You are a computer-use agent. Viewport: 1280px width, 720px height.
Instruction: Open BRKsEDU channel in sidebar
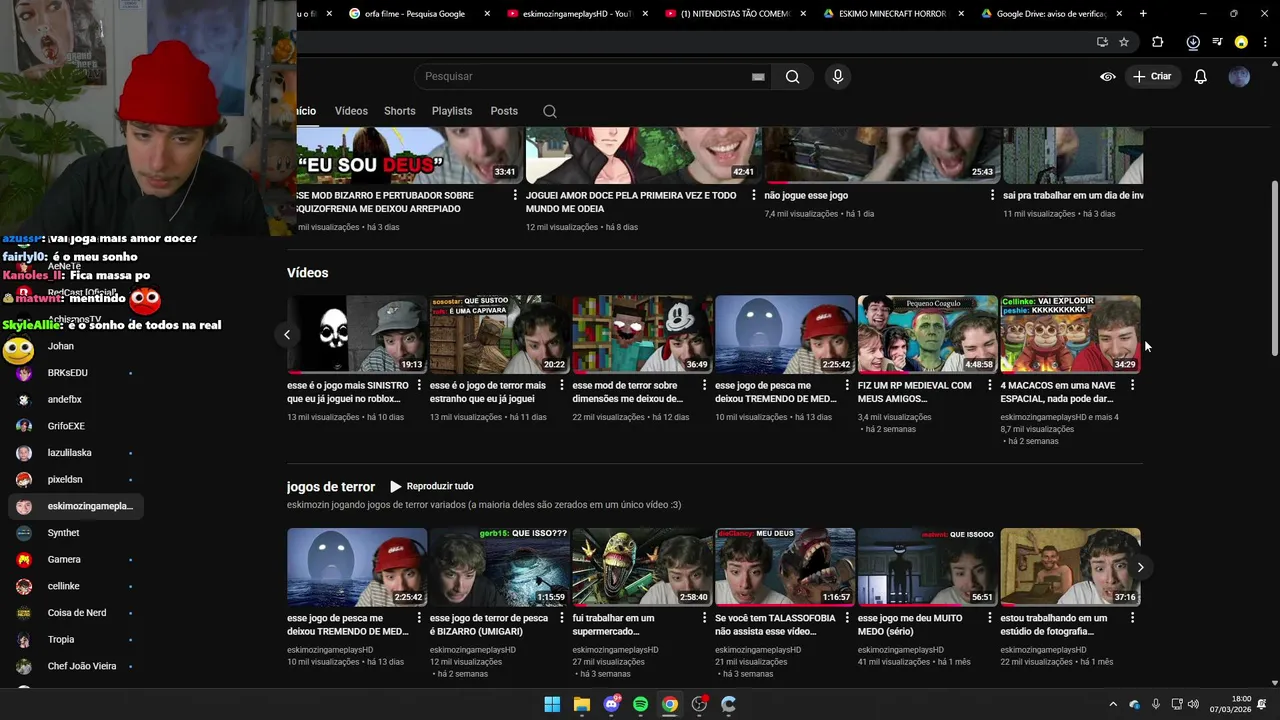point(74,373)
